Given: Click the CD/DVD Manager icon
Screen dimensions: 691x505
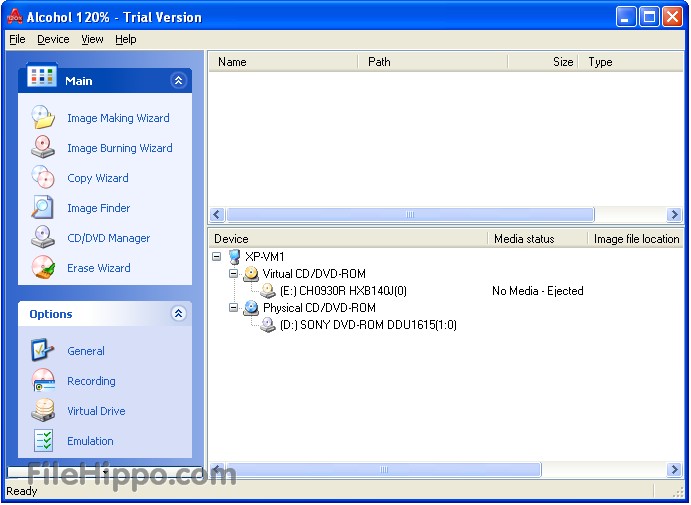Looking at the screenshot, I should (x=43, y=237).
